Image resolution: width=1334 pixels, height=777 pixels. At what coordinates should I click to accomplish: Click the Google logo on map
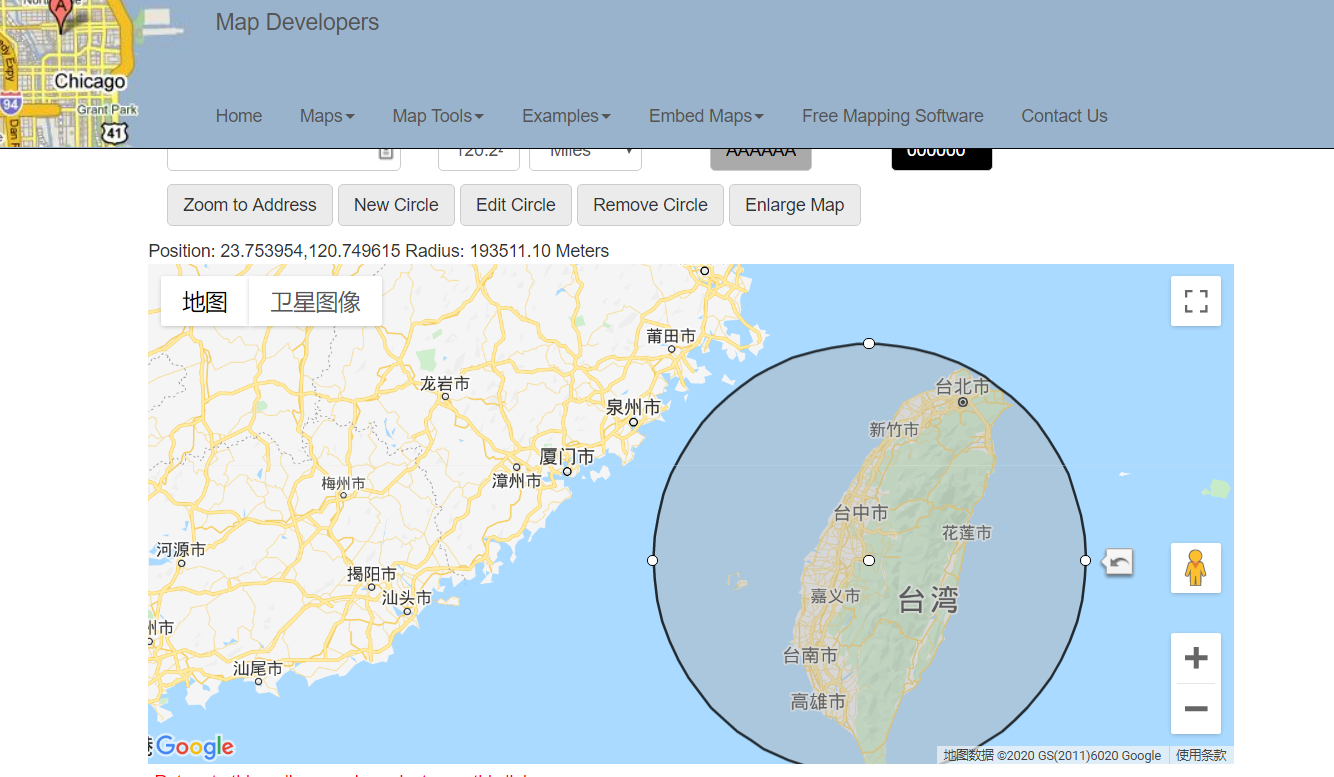click(x=194, y=746)
